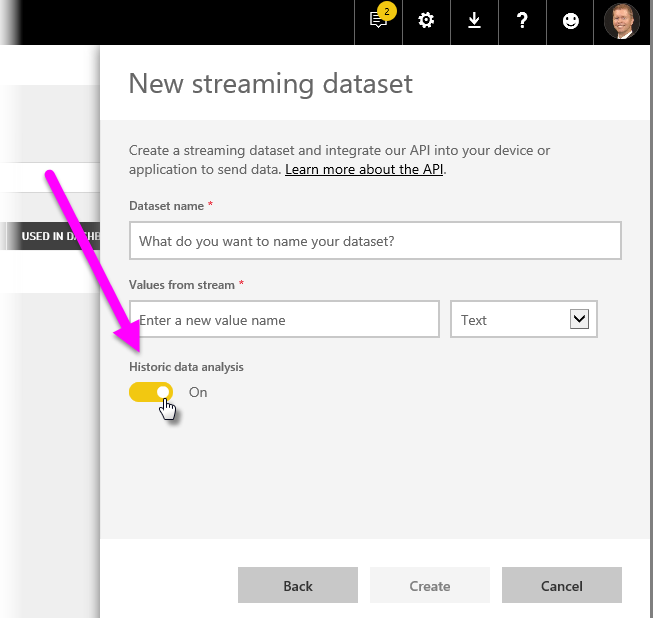The image size is (658, 618).
Task: Click the Enter a new value name field
Action: [285, 319]
